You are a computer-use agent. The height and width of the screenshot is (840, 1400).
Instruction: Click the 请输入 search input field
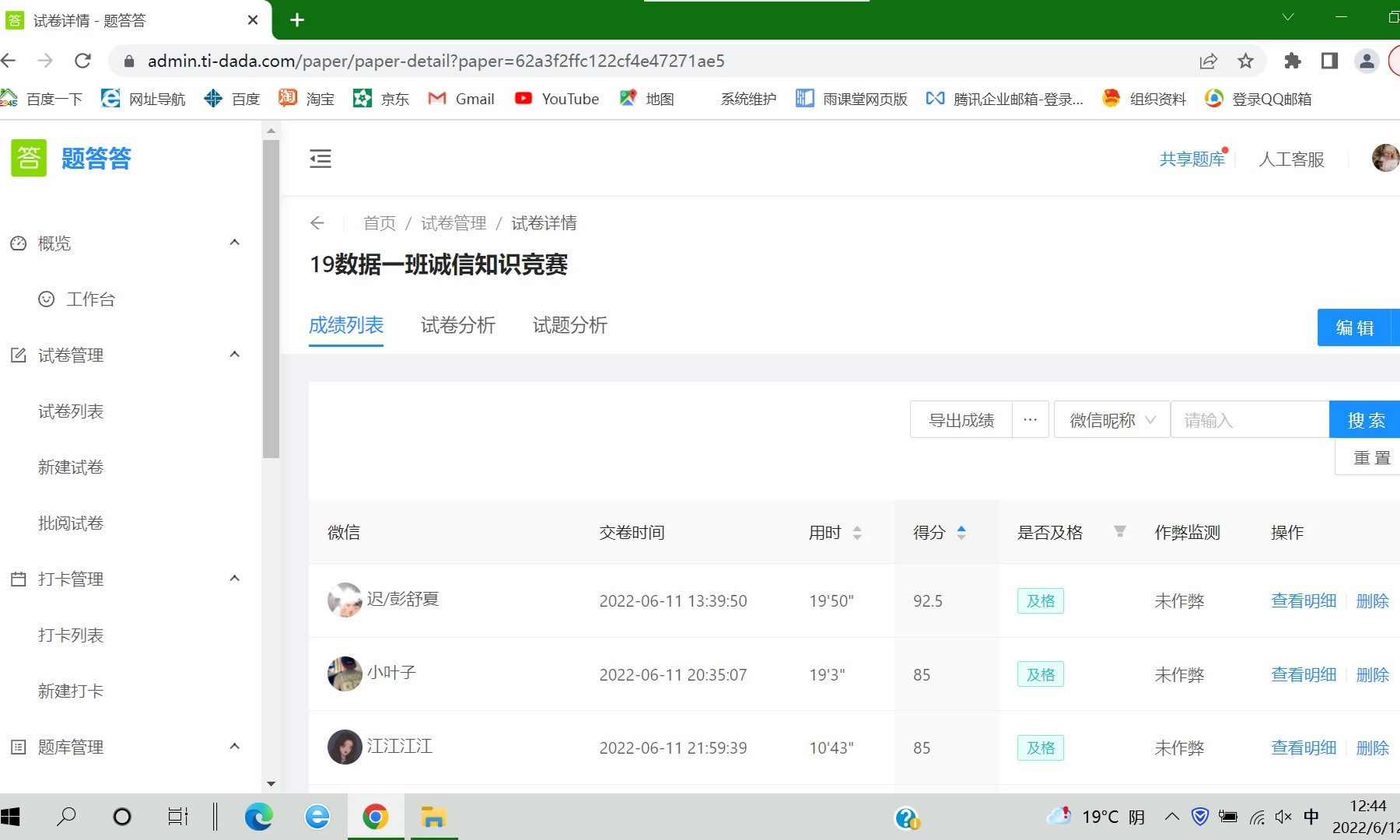click(1249, 420)
